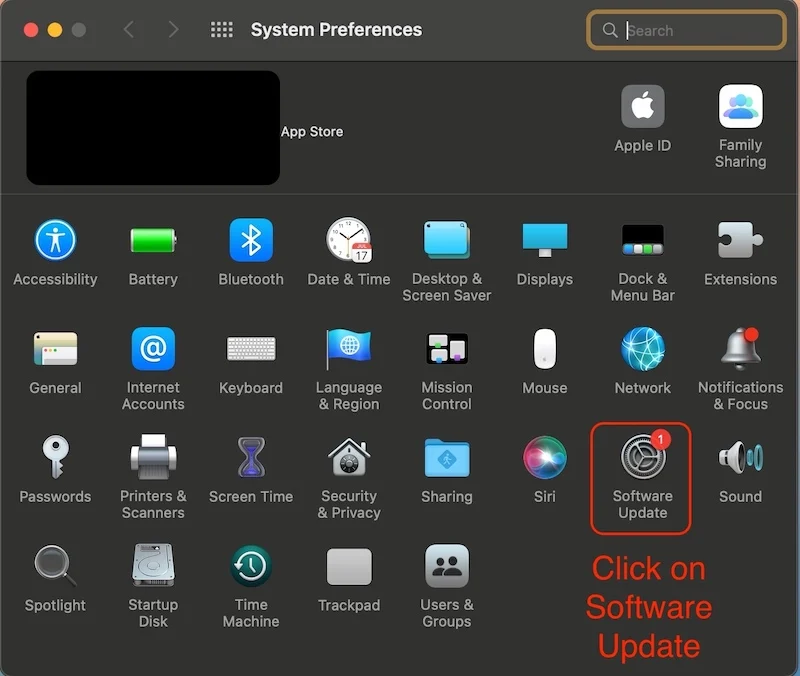Click the Search field
The image size is (800, 676).
coord(686,30)
